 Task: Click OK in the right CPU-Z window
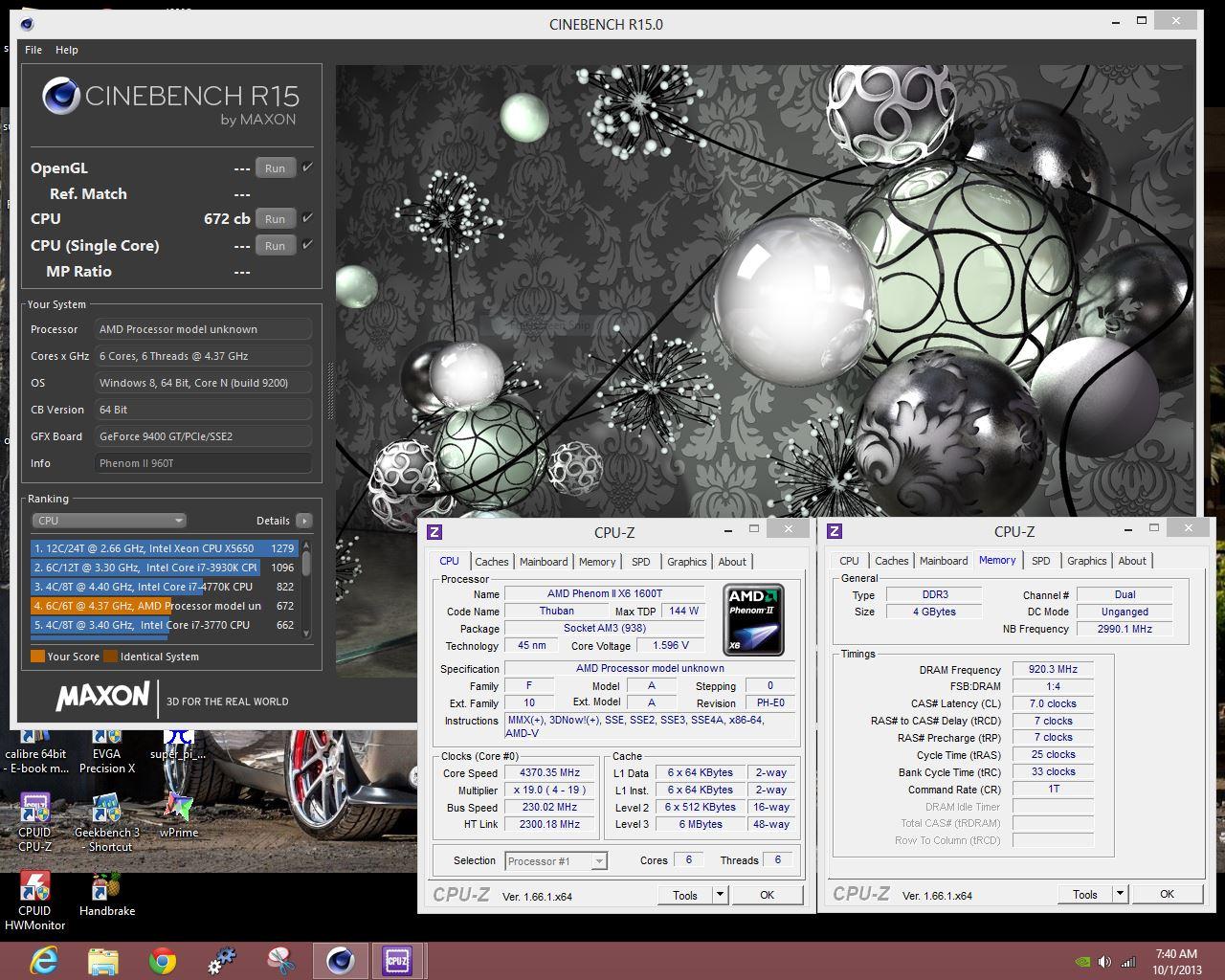pos(1167,894)
